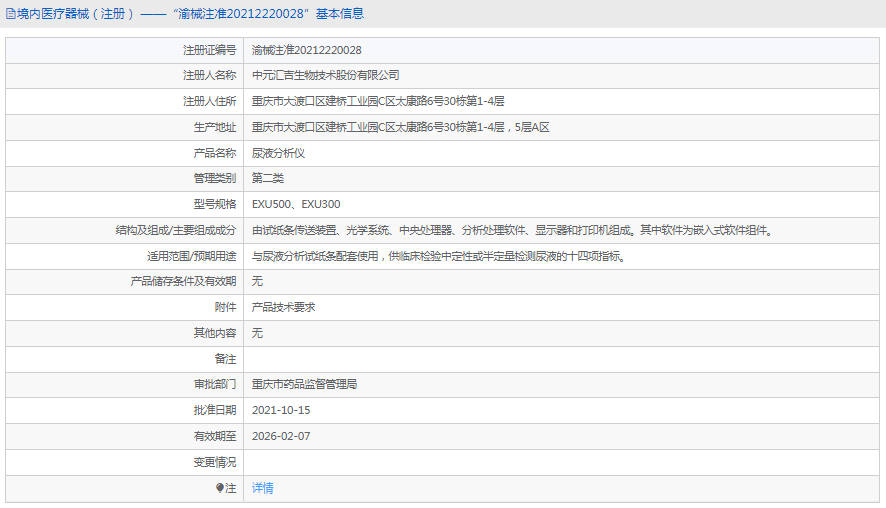Click the 注册证编号 label
The width and height of the screenshot is (886, 508).
point(209,50)
